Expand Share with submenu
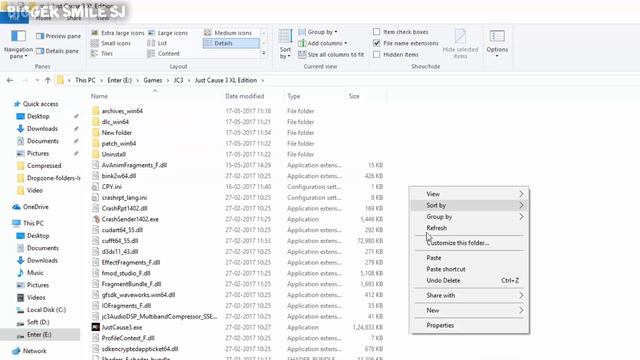 [469, 296]
